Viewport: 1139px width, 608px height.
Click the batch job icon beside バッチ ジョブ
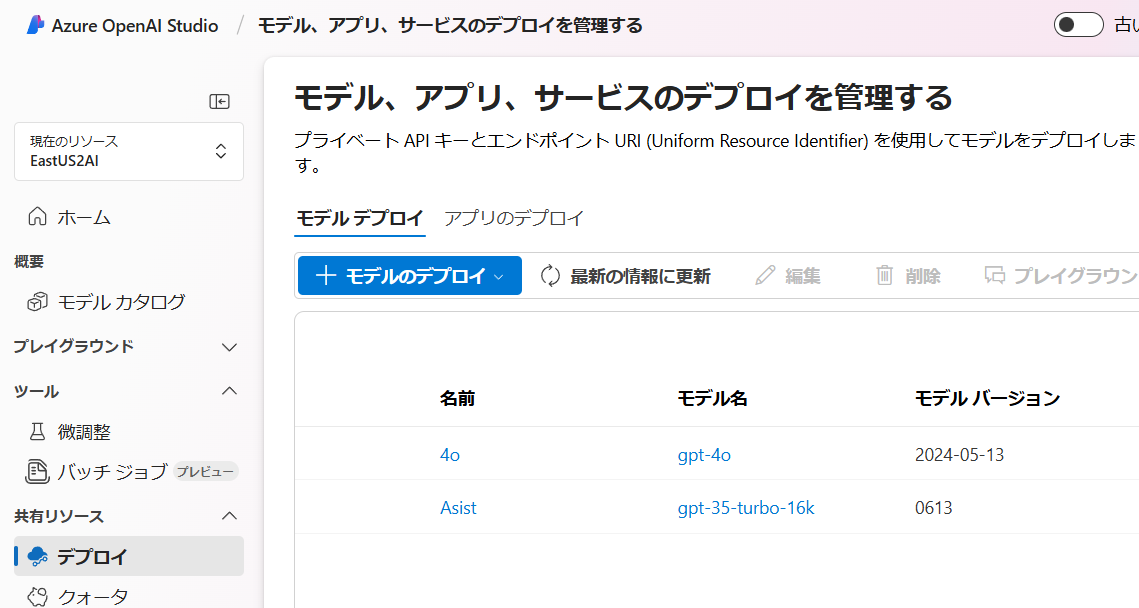click(x=37, y=471)
